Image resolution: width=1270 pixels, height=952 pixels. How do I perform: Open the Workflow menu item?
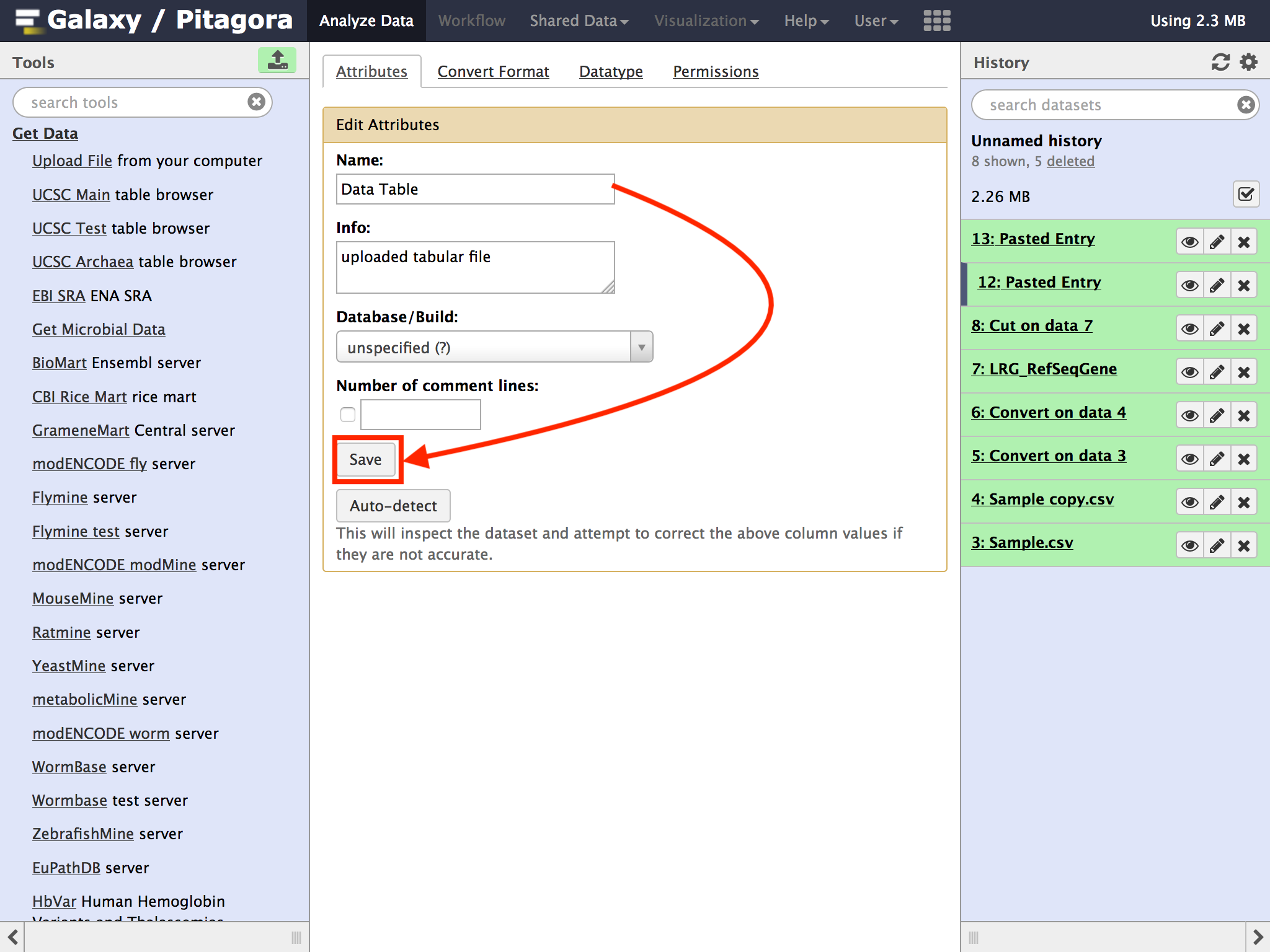click(471, 20)
